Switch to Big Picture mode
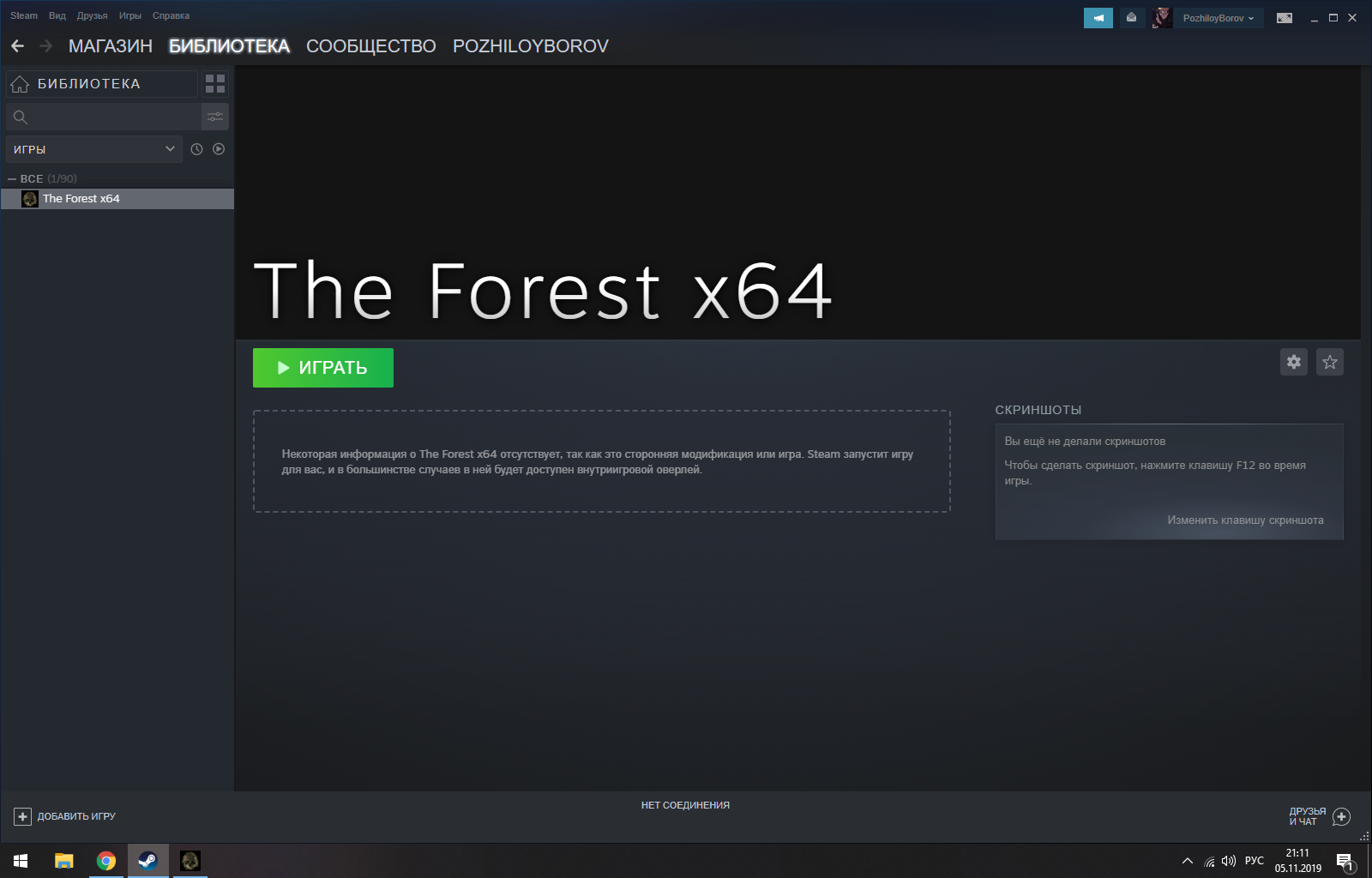The image size is (1372, 878). [x=1285, y=18]
